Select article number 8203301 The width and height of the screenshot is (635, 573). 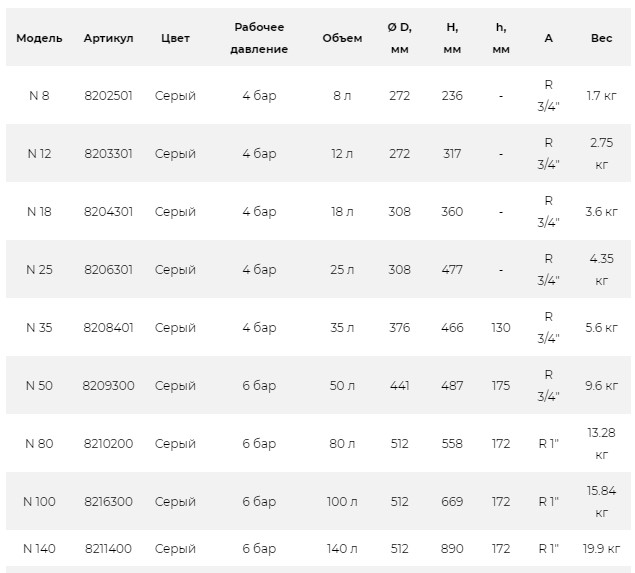pyautogui.click(x=108, y=154)
